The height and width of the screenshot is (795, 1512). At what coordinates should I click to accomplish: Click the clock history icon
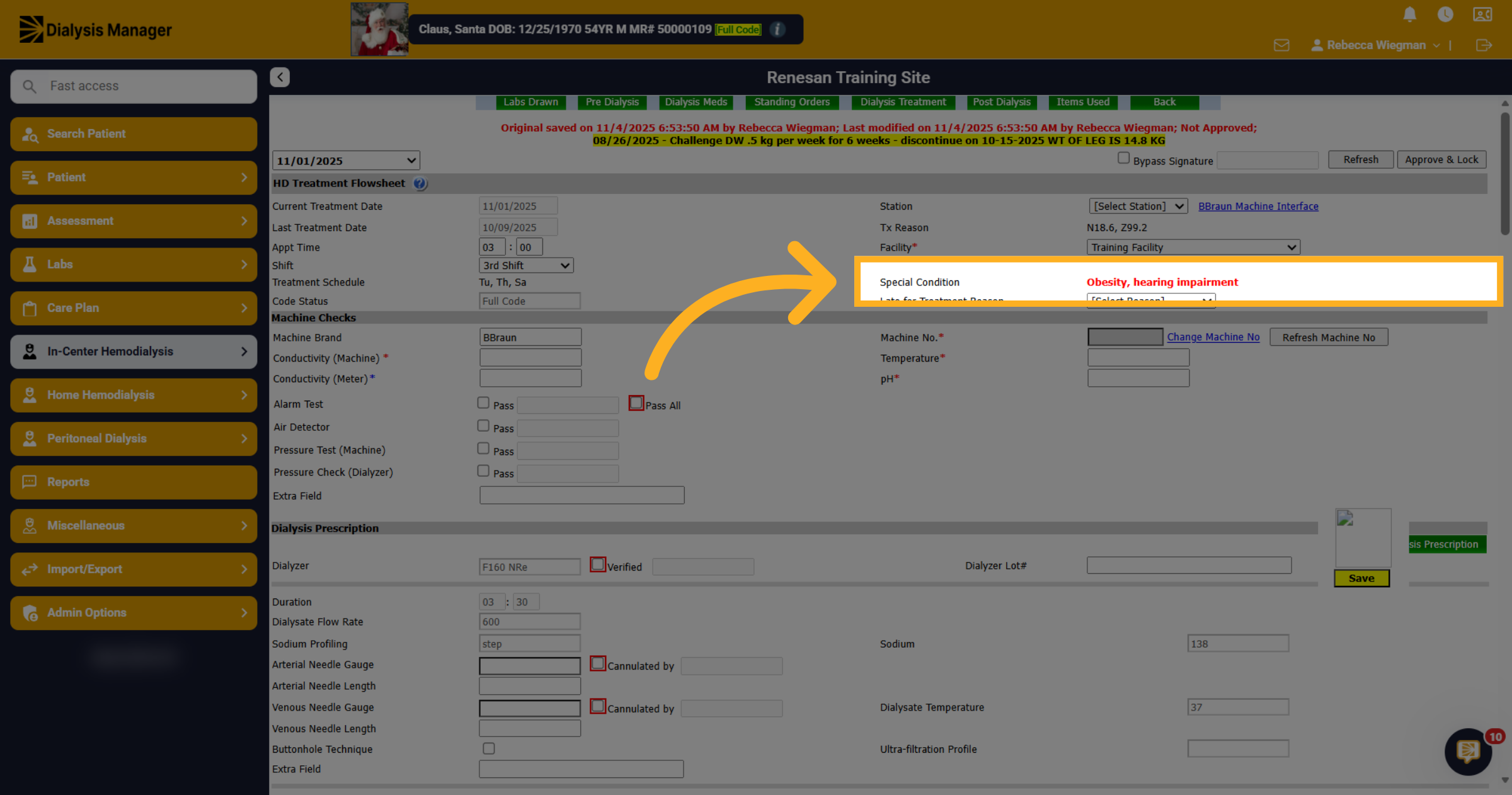1445,14
